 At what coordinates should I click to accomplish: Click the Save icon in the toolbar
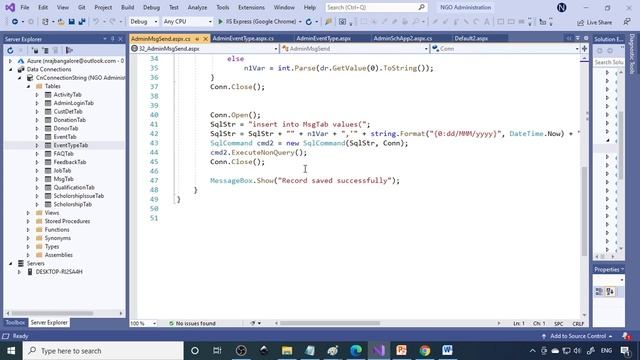click(71, 22)
